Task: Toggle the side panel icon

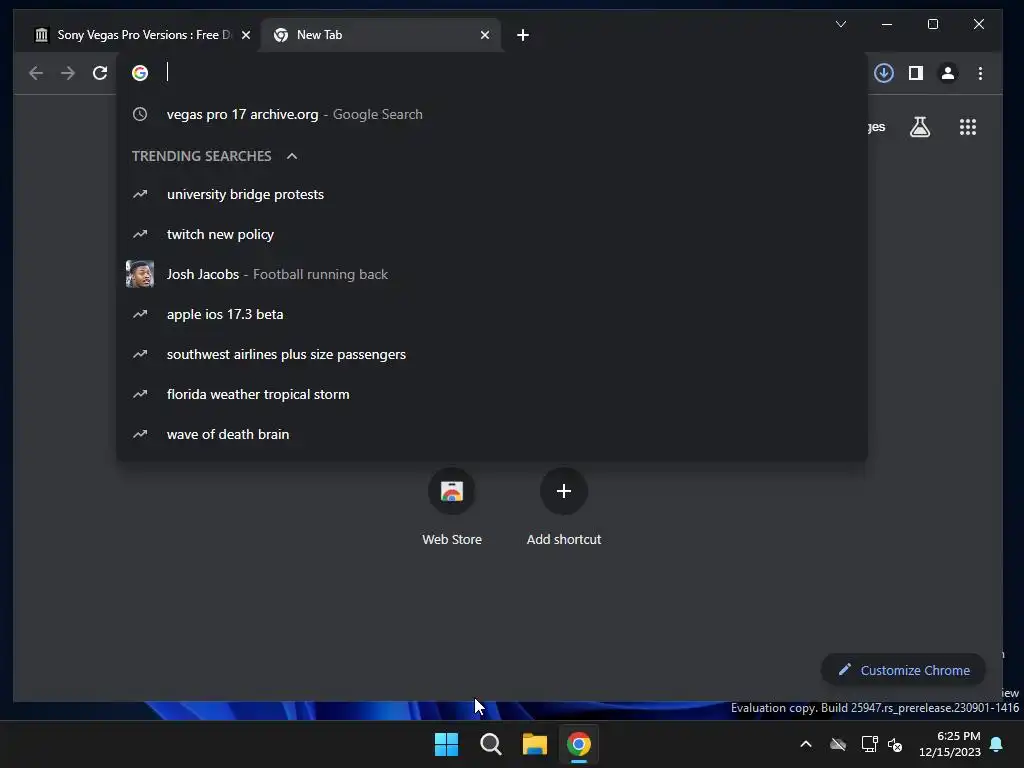Action: pyautogui.click(x=916, y=73)
